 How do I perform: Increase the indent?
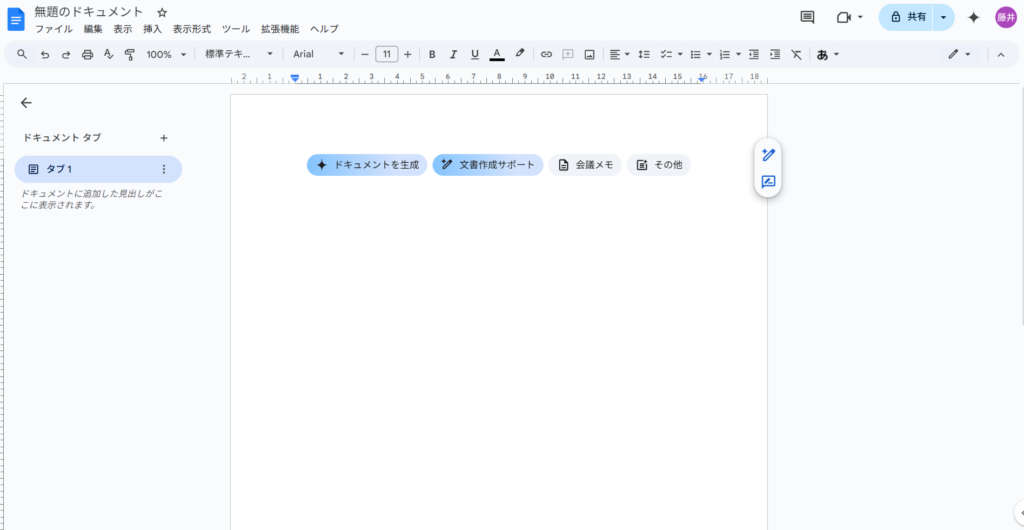(775, 54)
